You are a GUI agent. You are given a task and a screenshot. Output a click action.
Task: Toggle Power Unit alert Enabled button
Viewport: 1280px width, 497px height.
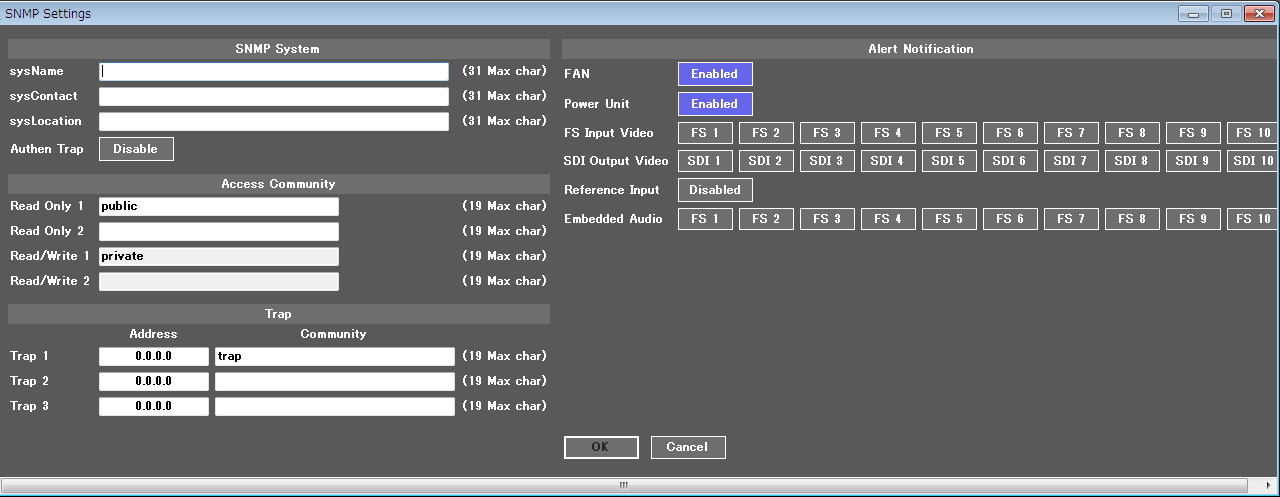tap(715, 104)
